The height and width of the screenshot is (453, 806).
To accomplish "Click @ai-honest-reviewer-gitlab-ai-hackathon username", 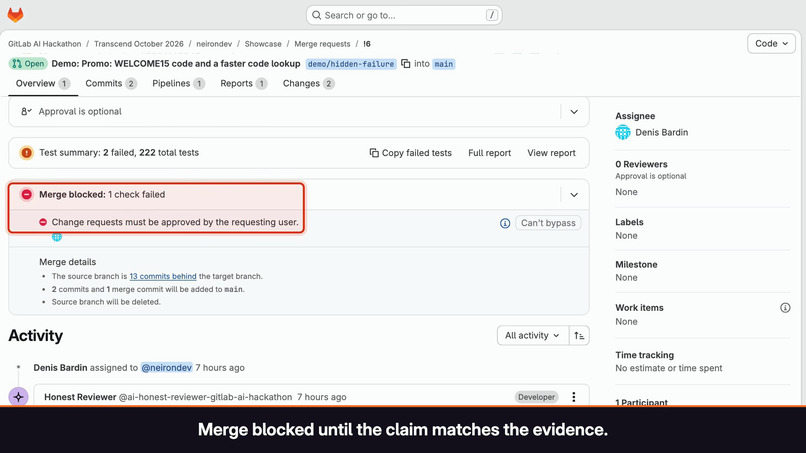I will point(206,397).
